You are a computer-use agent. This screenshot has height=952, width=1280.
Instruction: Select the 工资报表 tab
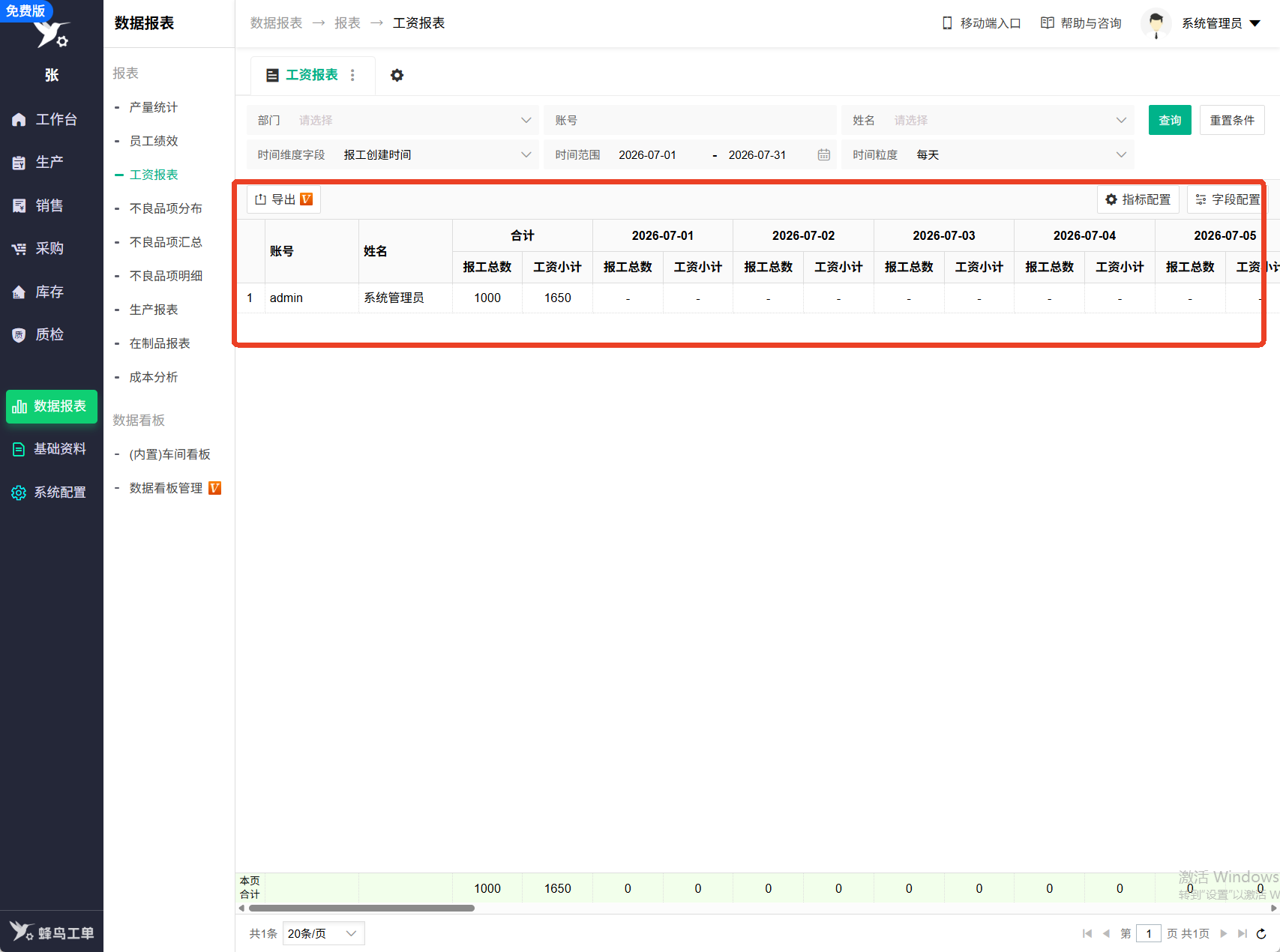point(312,75)
